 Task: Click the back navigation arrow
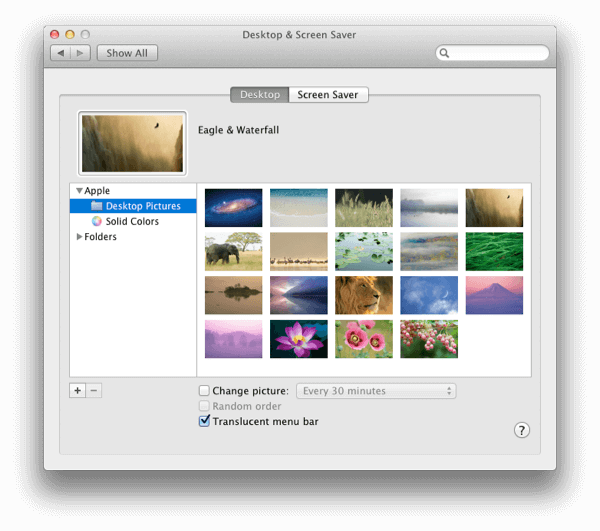(60, 53)
